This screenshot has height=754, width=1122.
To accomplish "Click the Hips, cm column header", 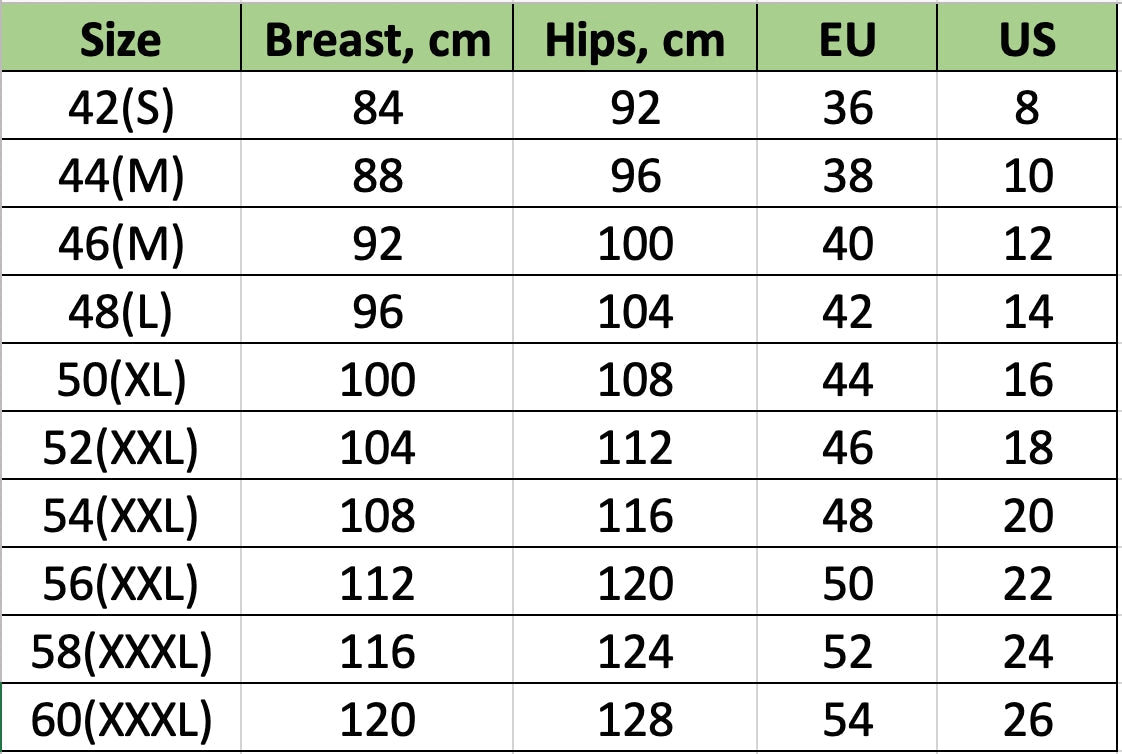I will click(x=635, y=39).
